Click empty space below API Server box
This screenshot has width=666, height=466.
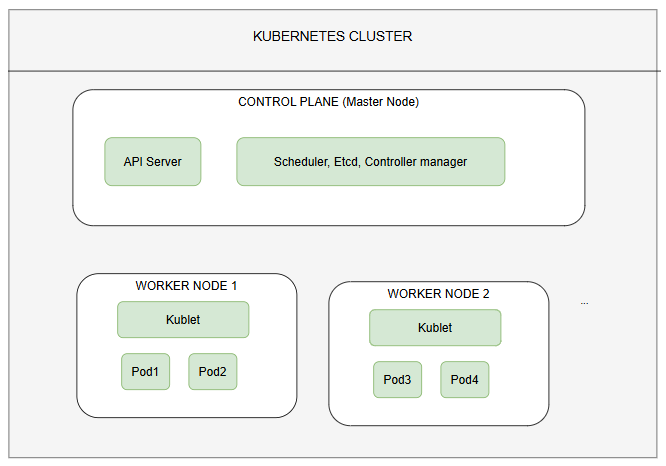153,204
